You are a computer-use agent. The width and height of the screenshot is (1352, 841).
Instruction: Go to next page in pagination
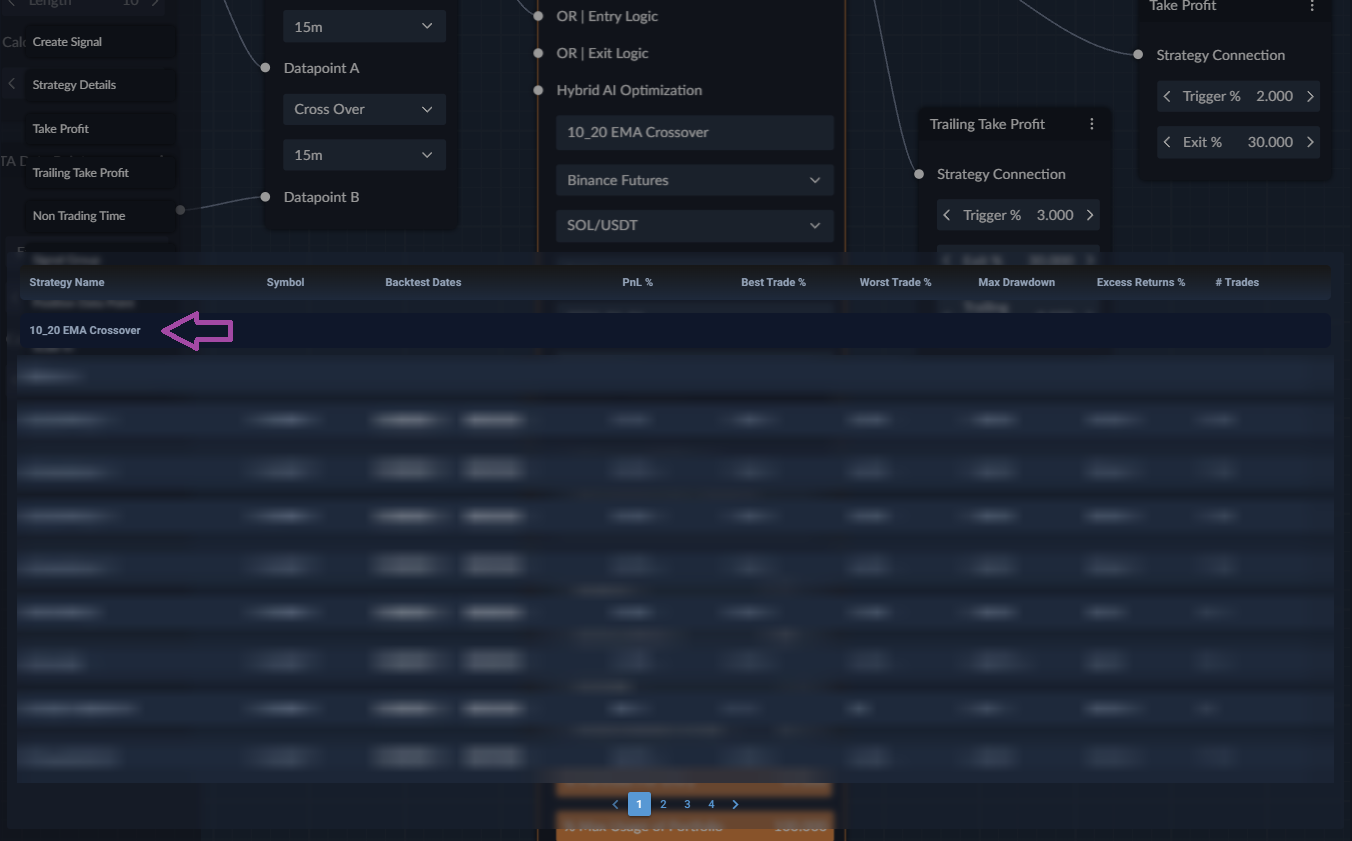pyautogui.click(x=735, y=804)
